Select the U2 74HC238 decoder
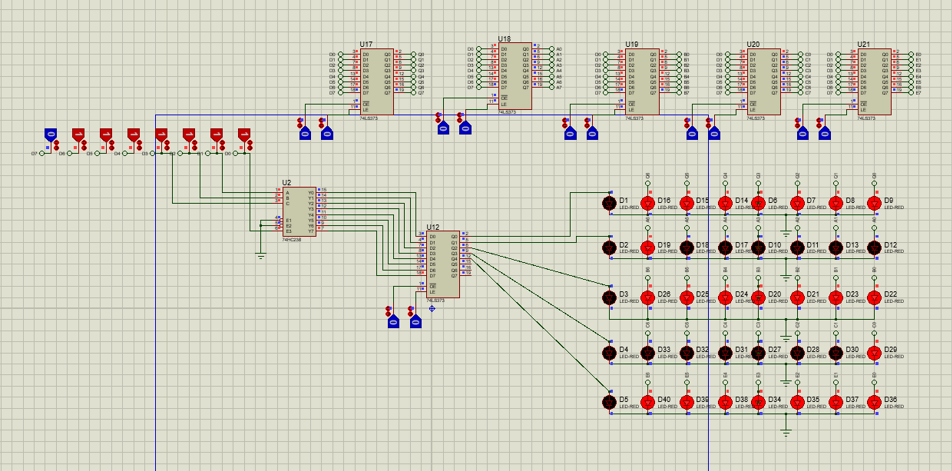 tap(299, 211)
